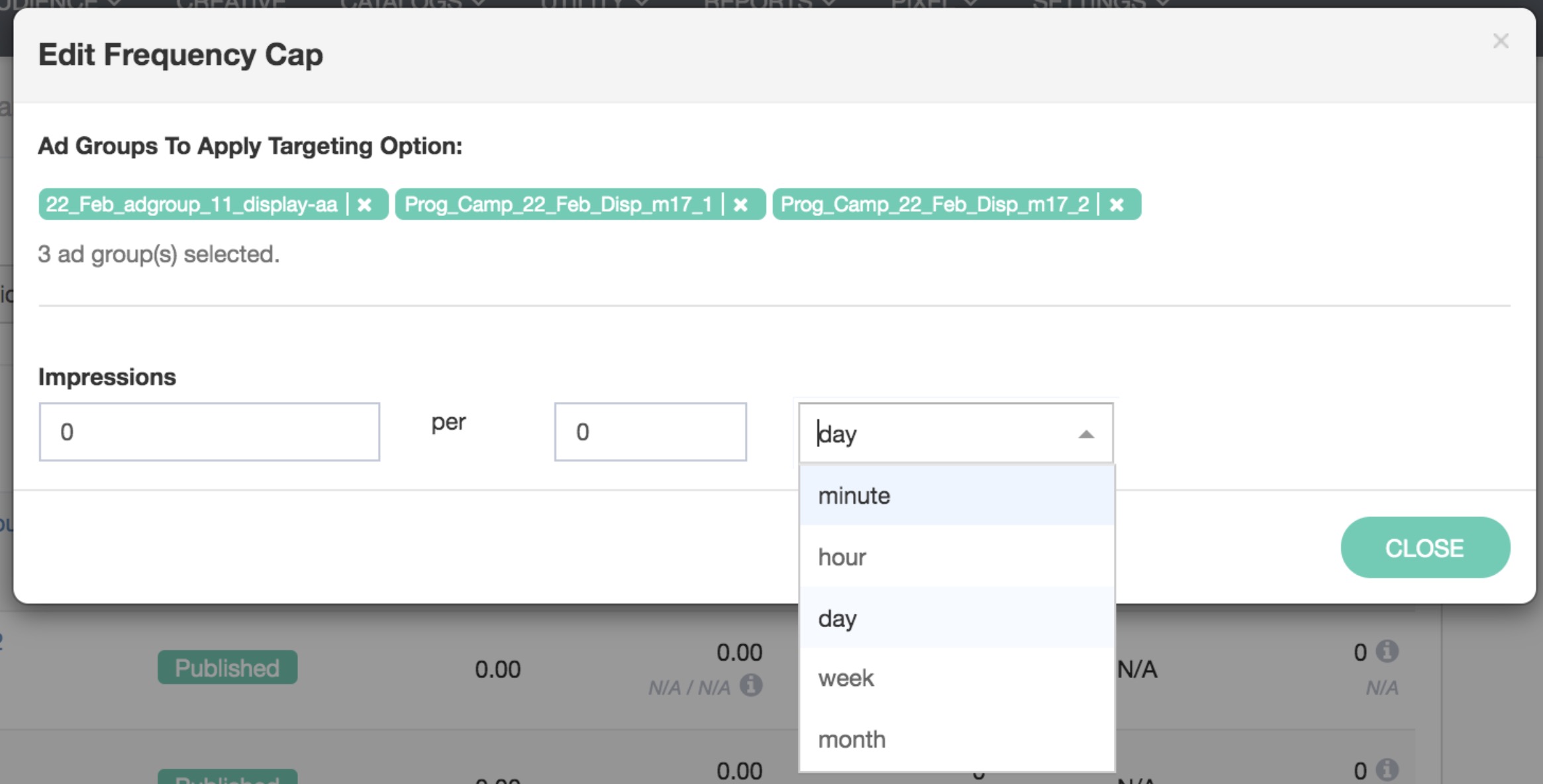
Task: Remove Prog_Camp_22_Feb_Disp_m17_2 tag using X icon
Action: [x=1117, y=205]
